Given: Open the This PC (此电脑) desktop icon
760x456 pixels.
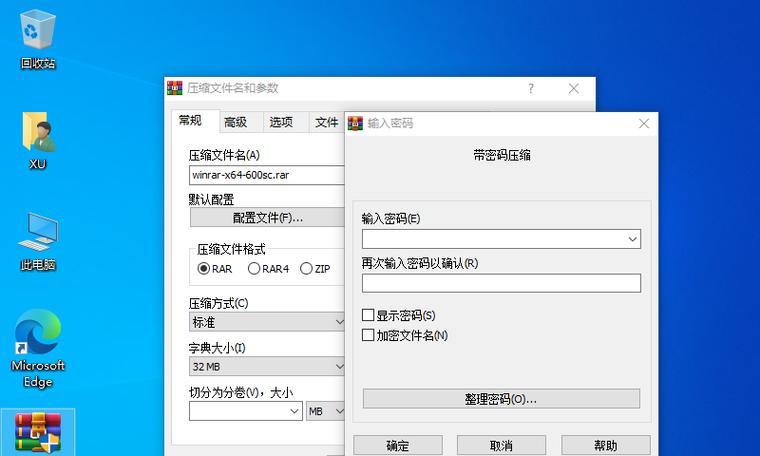Looking at the screenshot, I should (38, 241).
